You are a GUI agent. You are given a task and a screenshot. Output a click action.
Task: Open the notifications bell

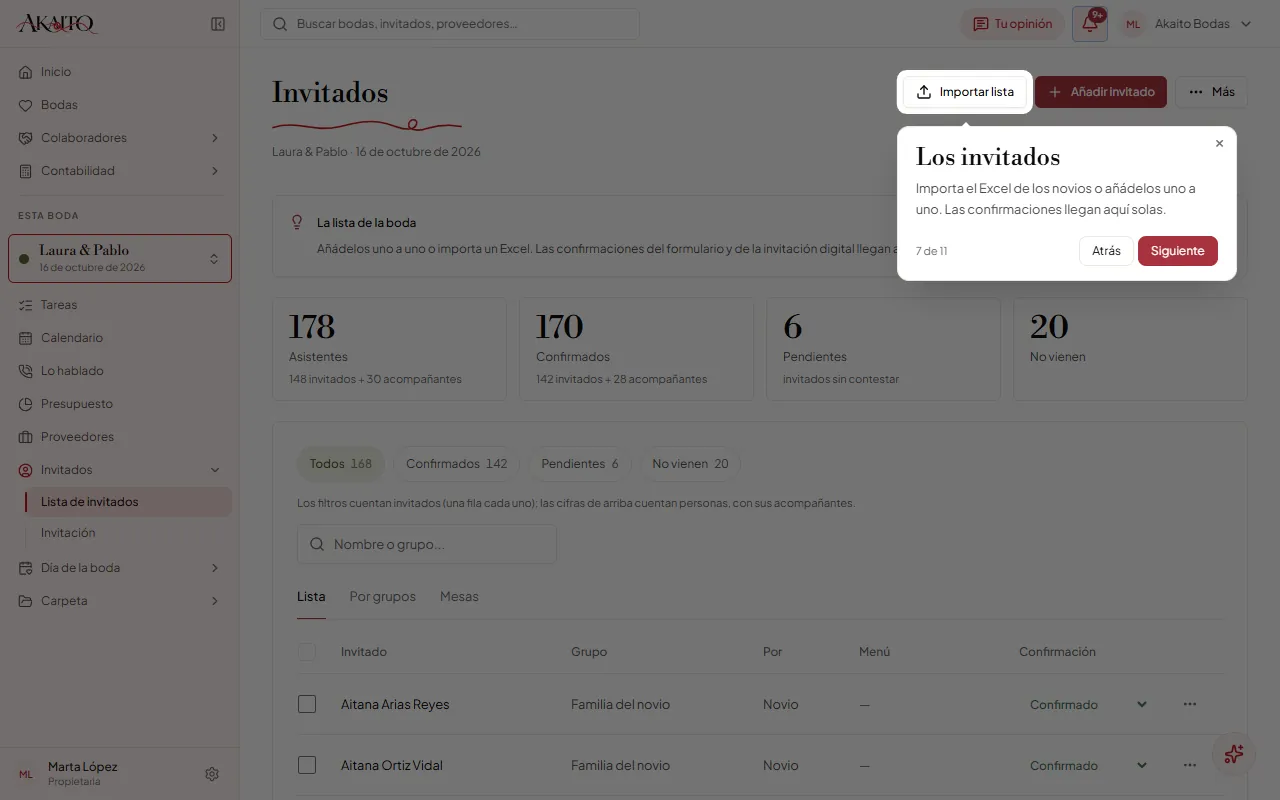coord(1090,24)
